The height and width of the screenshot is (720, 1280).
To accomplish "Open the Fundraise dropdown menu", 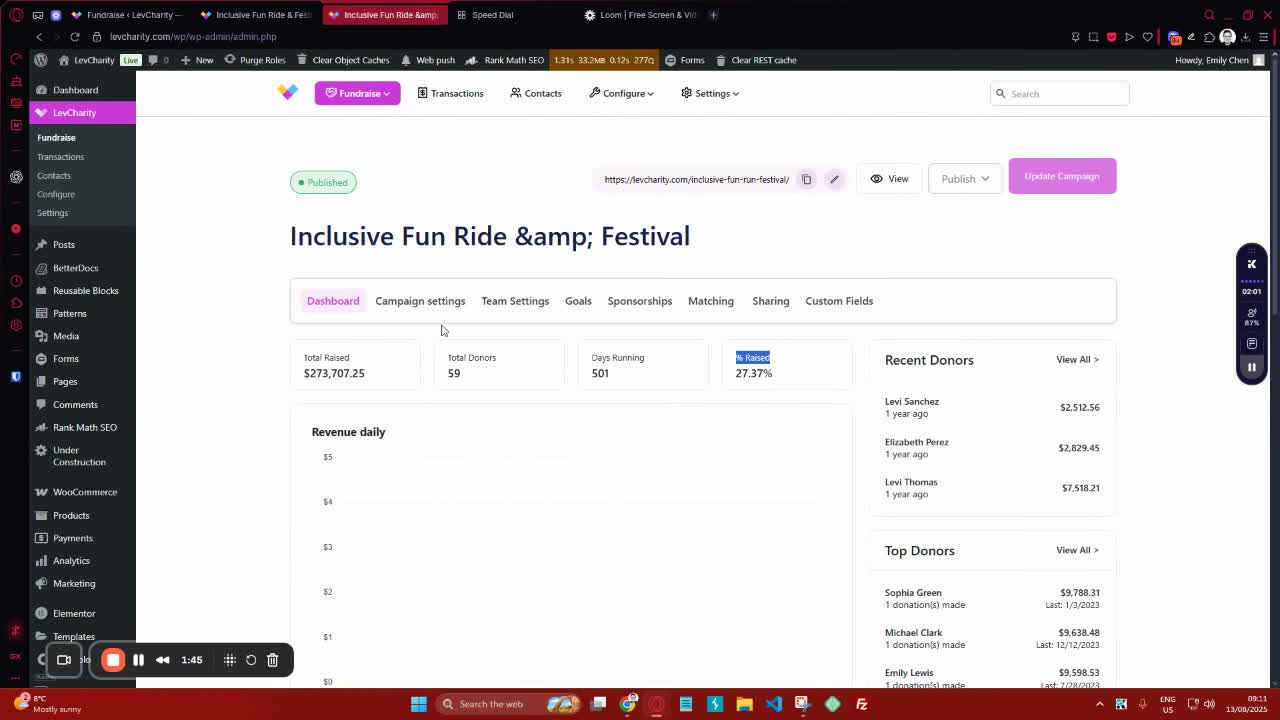I will [357, 93].
